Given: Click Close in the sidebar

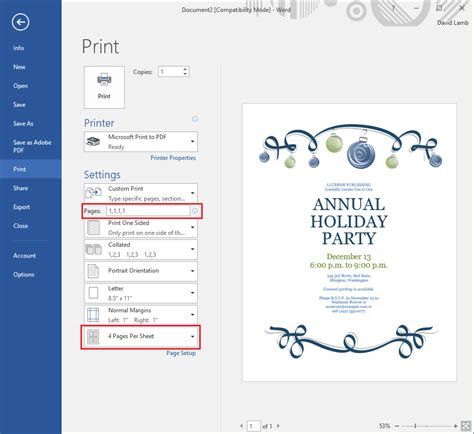Looking at the screenshot, I should (20, 226).
